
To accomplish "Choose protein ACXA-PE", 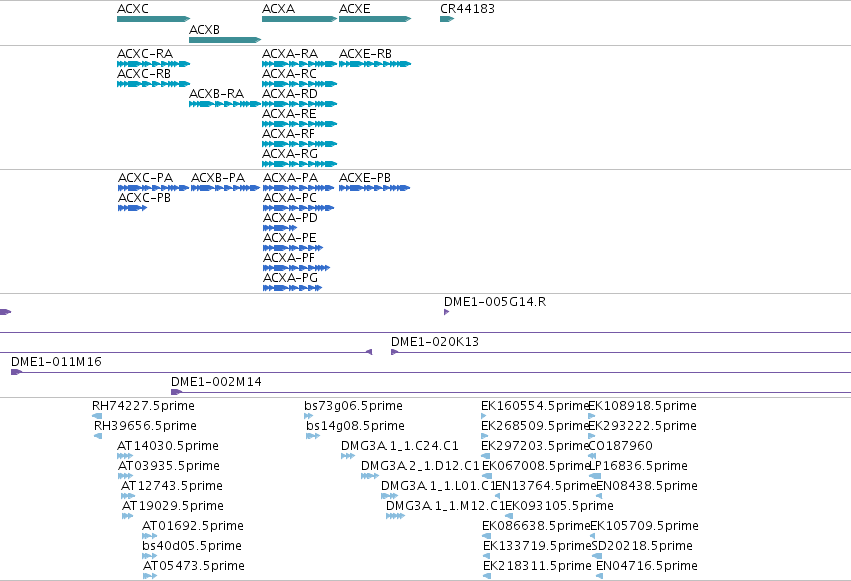I will point(293,248).
